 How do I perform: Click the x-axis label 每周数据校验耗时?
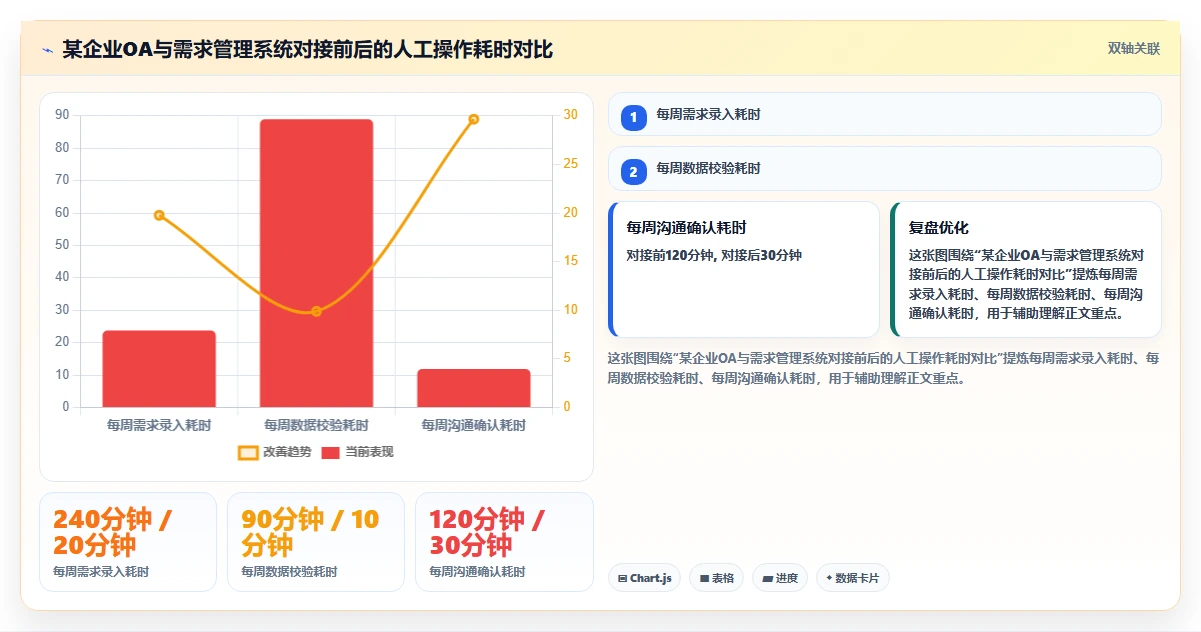pyautogui.click(x=316, y=425)
